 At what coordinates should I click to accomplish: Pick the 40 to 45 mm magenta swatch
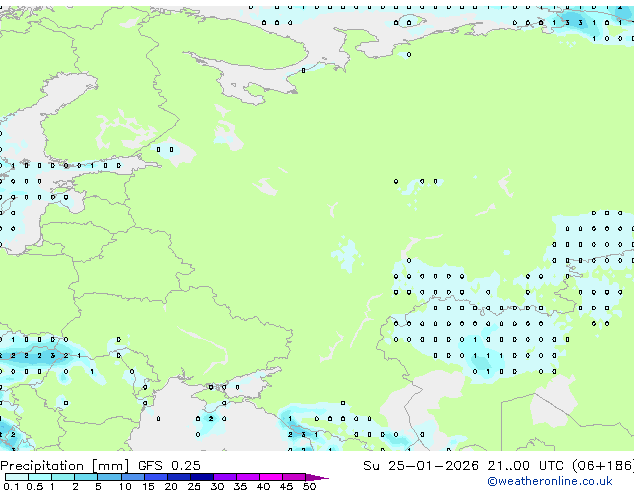[271, 477]
